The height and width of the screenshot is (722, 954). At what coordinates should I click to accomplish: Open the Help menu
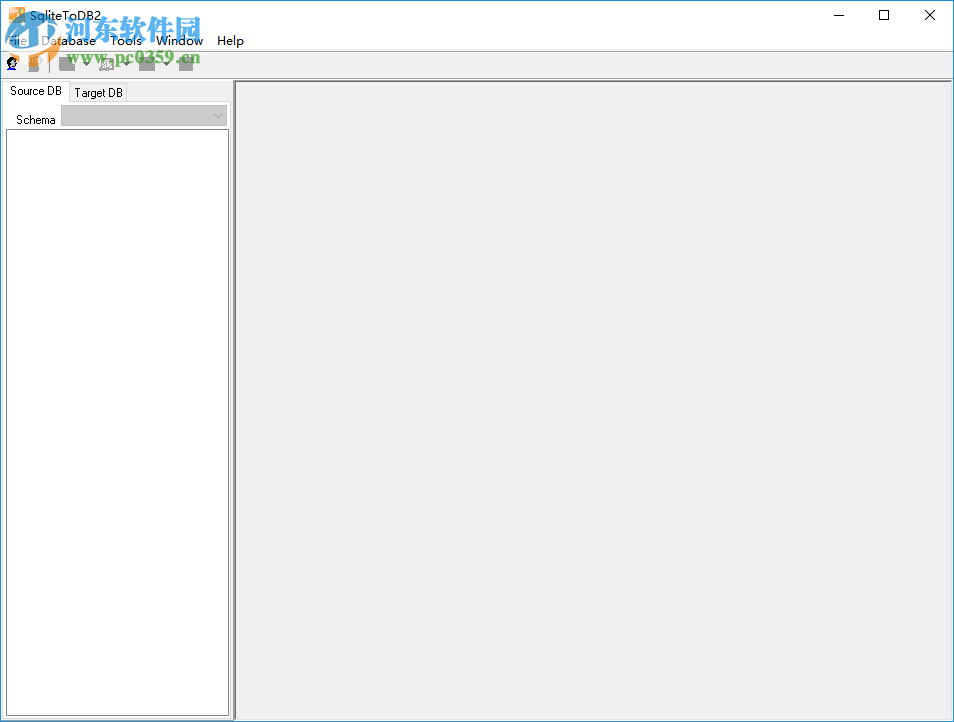coord(230,41)
